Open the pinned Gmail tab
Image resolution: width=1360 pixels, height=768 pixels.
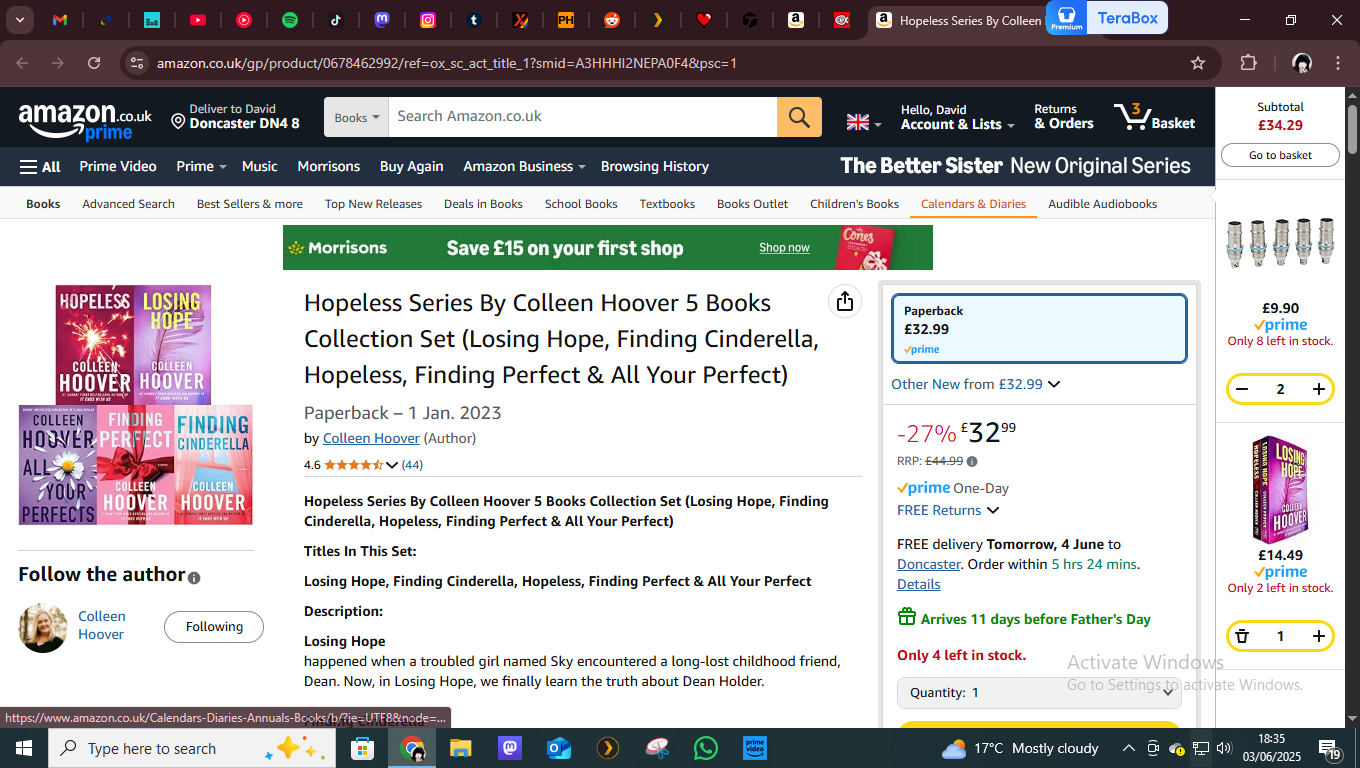[60, 20]
